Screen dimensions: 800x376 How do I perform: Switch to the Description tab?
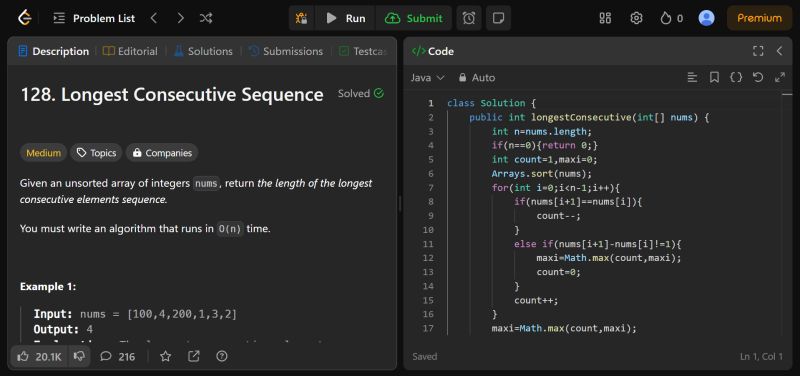click(54, 51)
